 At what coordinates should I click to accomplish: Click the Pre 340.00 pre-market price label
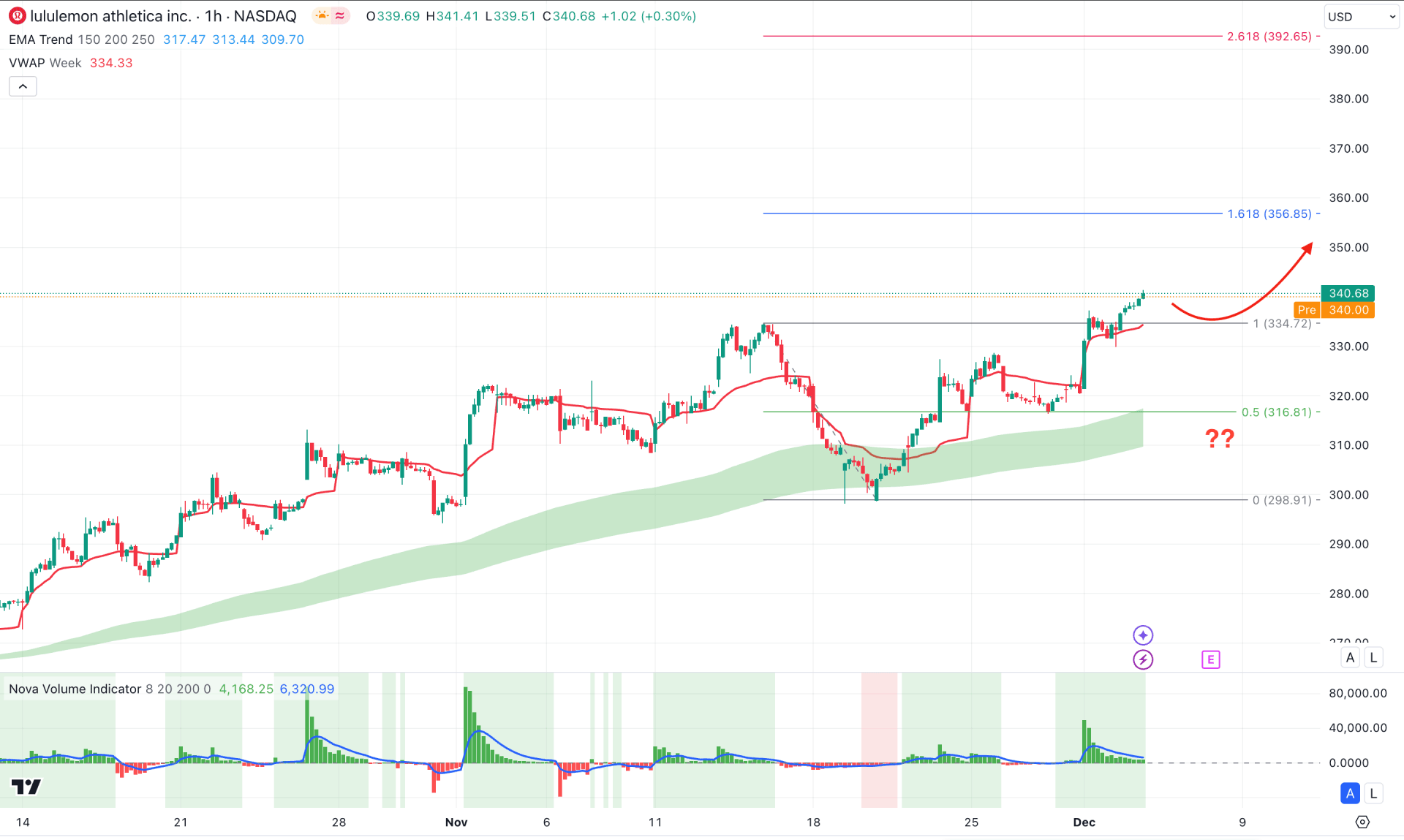pyautogui.click(x=1335, y=310)
